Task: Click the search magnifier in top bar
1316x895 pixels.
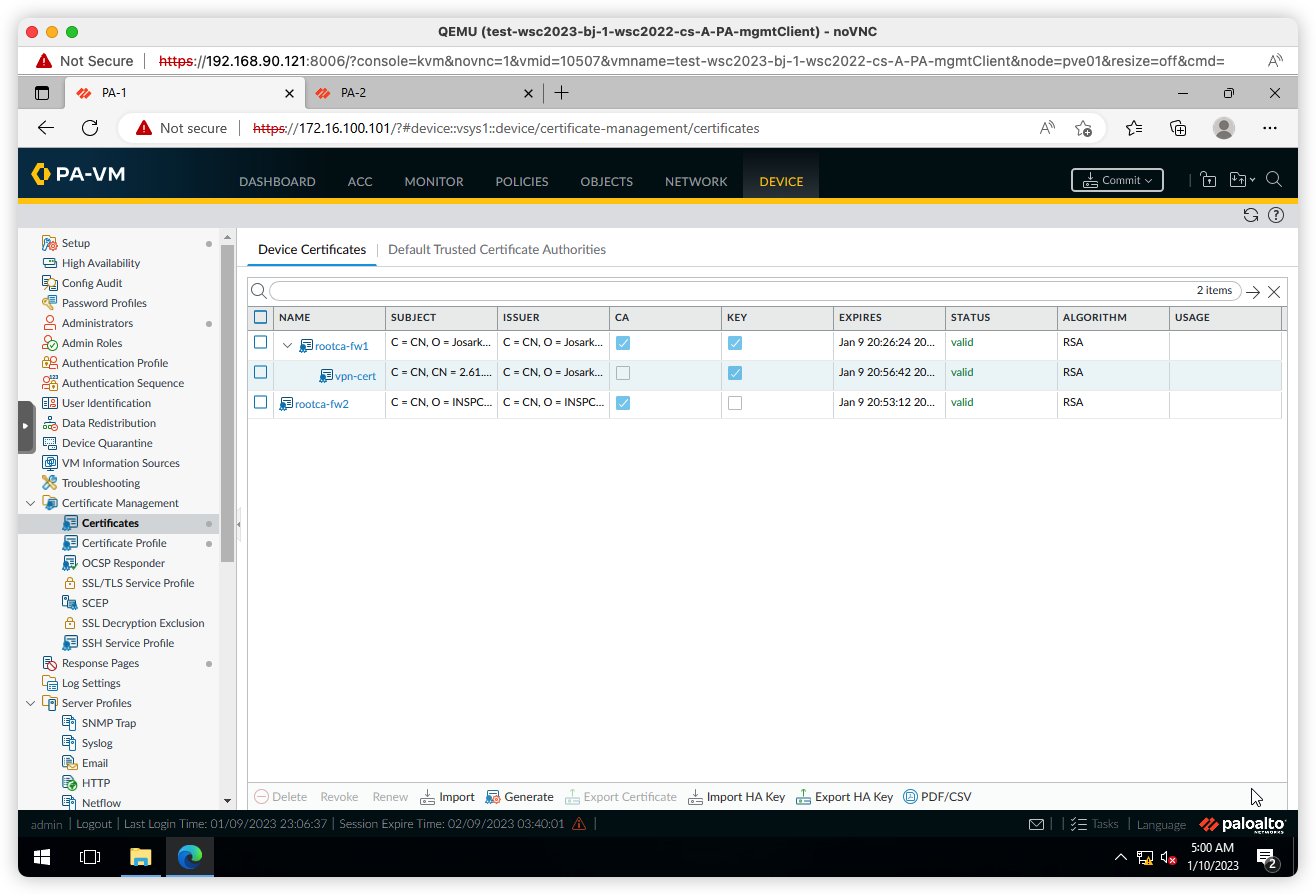Action: coord(1274,180)
